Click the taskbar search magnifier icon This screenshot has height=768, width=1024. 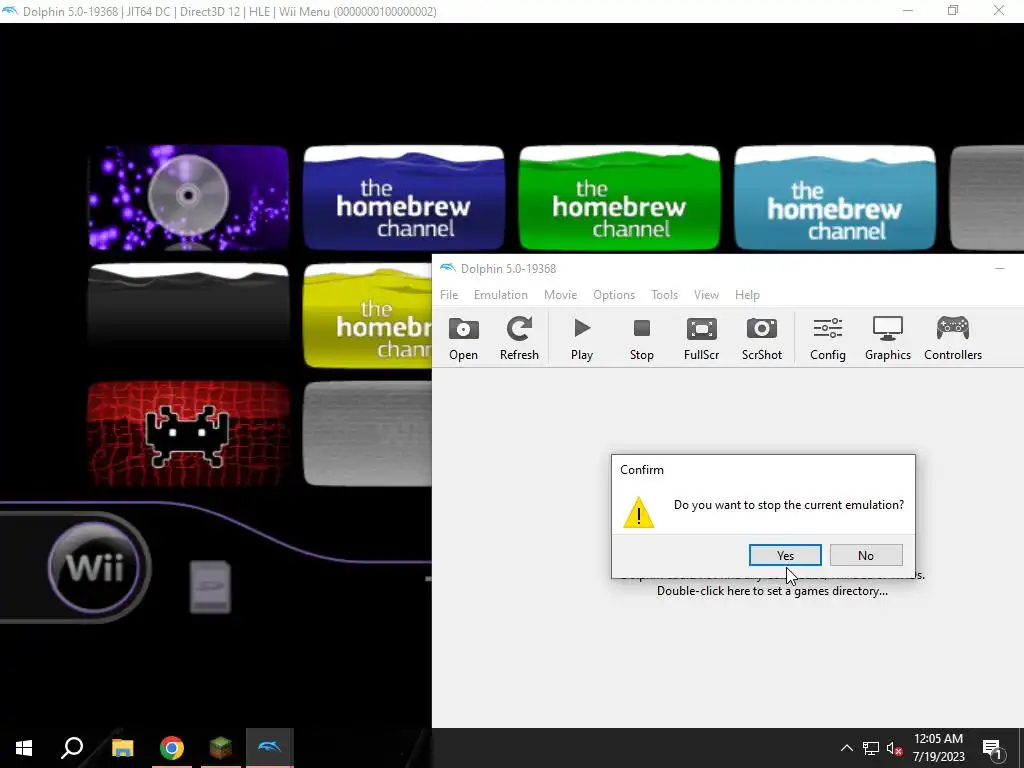72,748
